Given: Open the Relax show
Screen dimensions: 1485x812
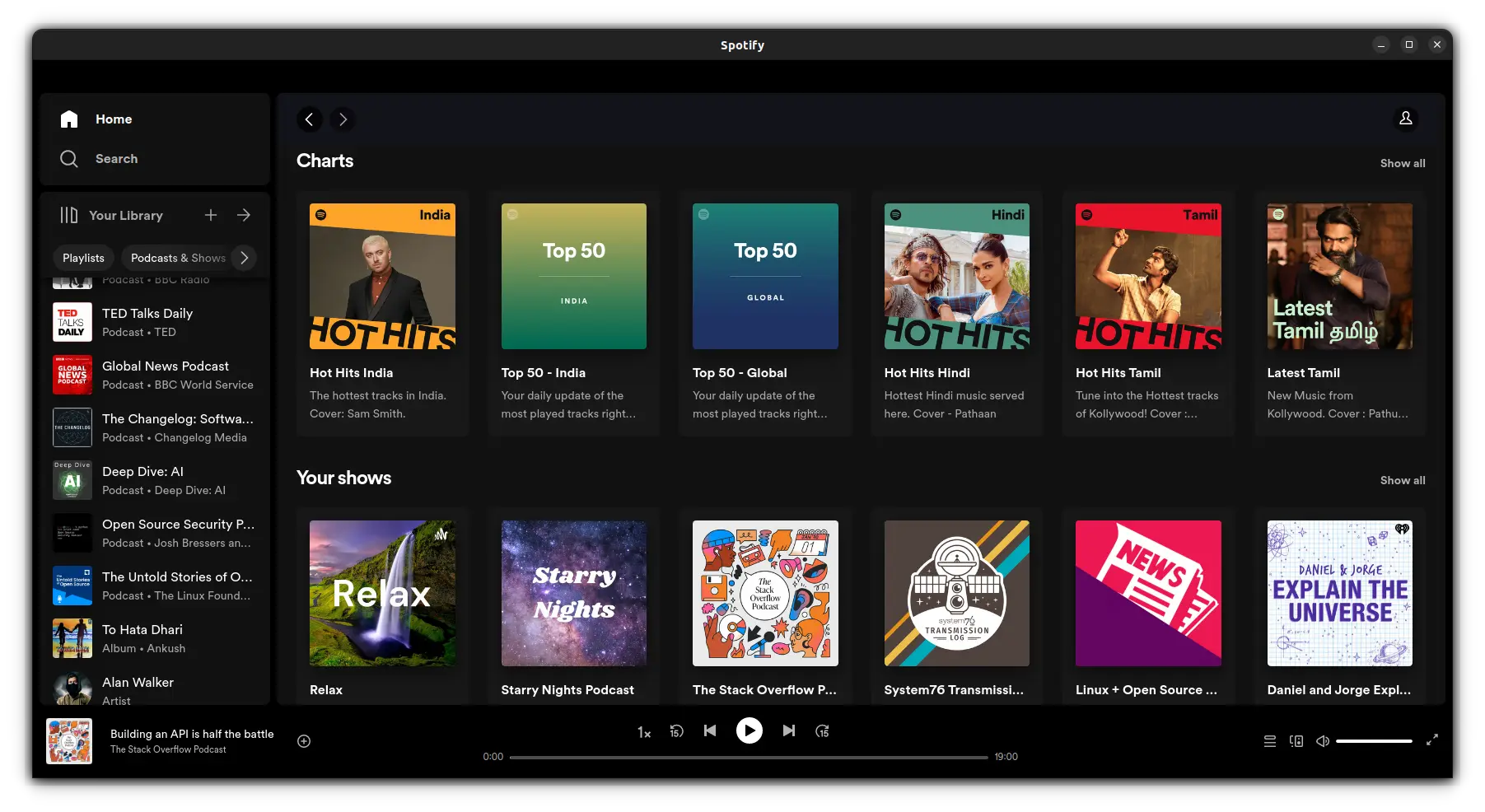Looking at the screenshot, I should tap(382, 606).
